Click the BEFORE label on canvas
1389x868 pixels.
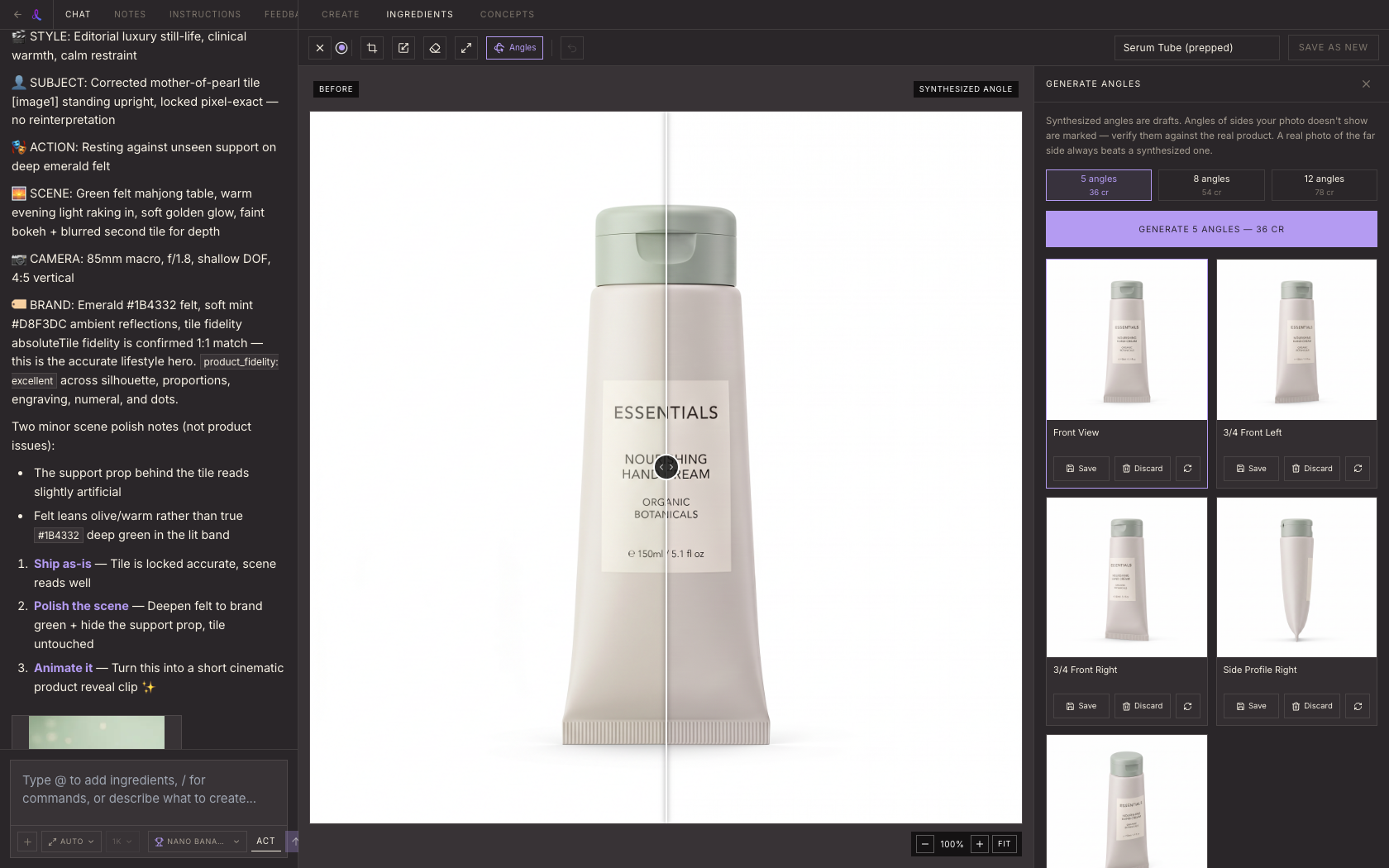336,89
